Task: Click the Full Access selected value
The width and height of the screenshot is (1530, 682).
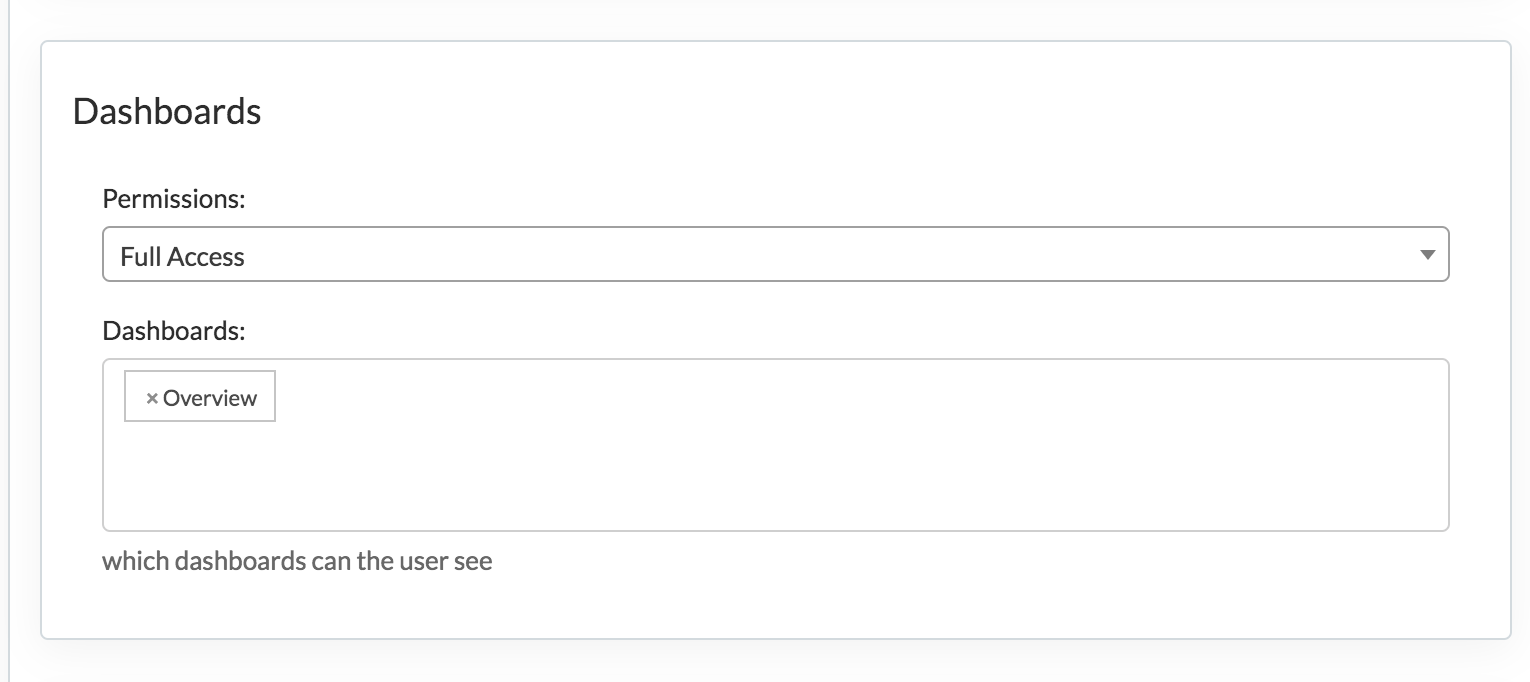Action: click(x=182, y=257)
